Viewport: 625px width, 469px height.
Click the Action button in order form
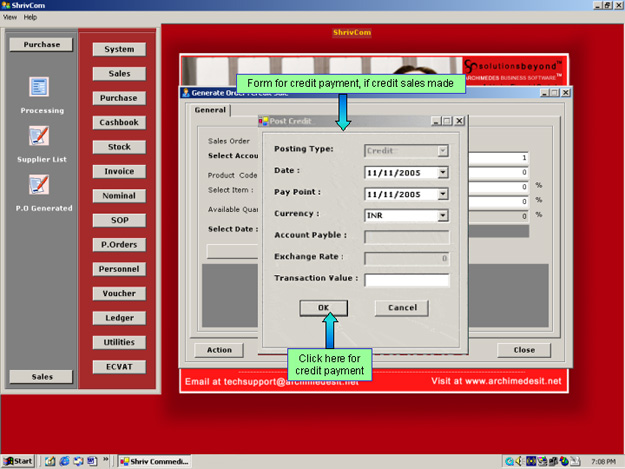point(219,350)
